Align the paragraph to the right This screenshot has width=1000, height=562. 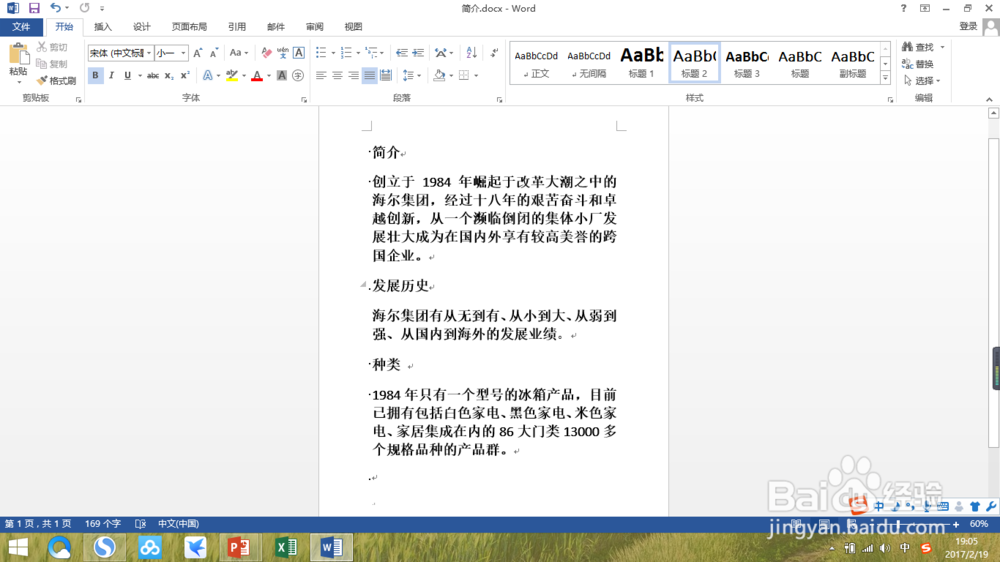[x=353, y=75]
